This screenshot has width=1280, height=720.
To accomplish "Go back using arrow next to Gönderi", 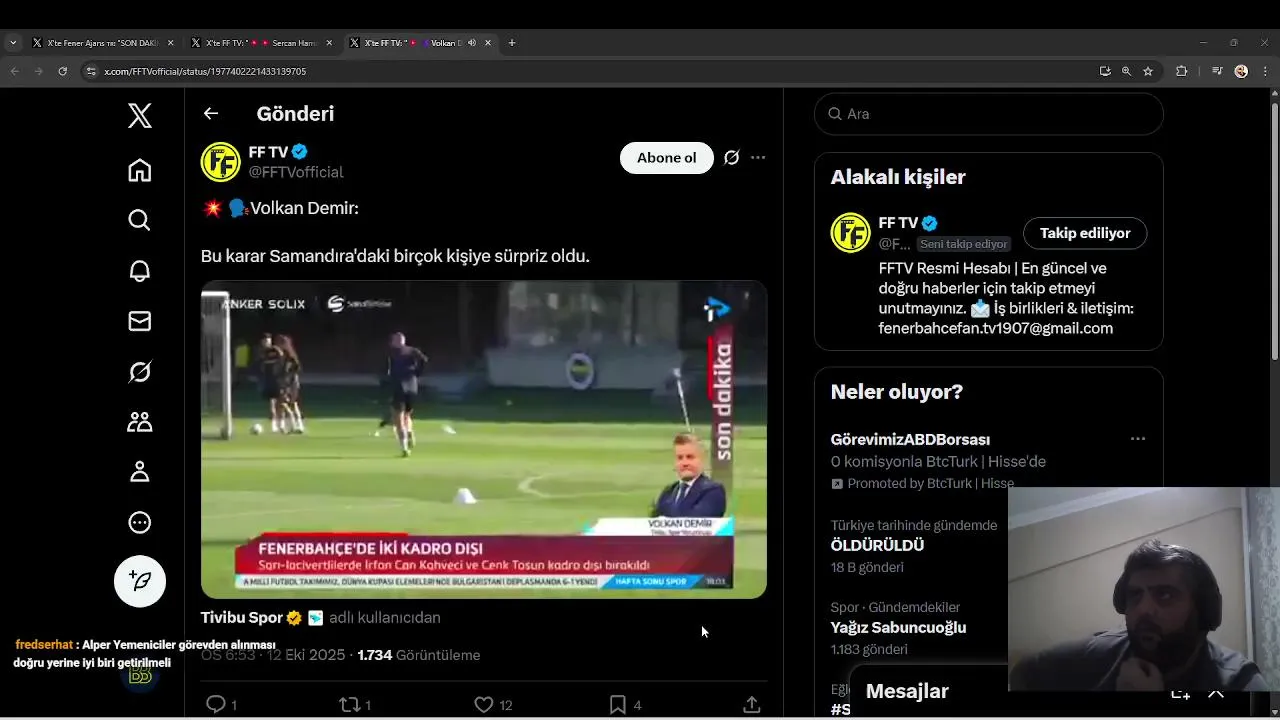I will click(211, 113).
